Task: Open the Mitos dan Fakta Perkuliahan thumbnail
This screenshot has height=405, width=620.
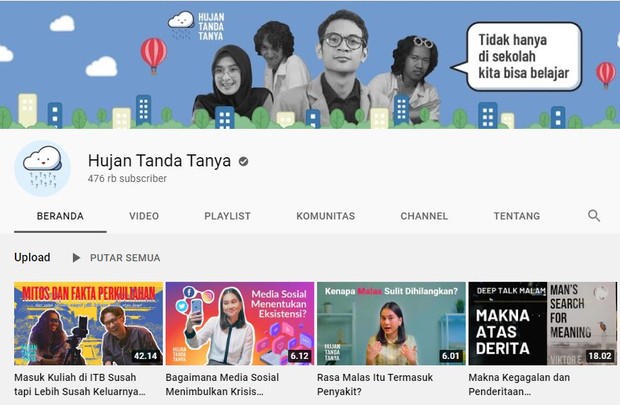Action: (88, 323)
